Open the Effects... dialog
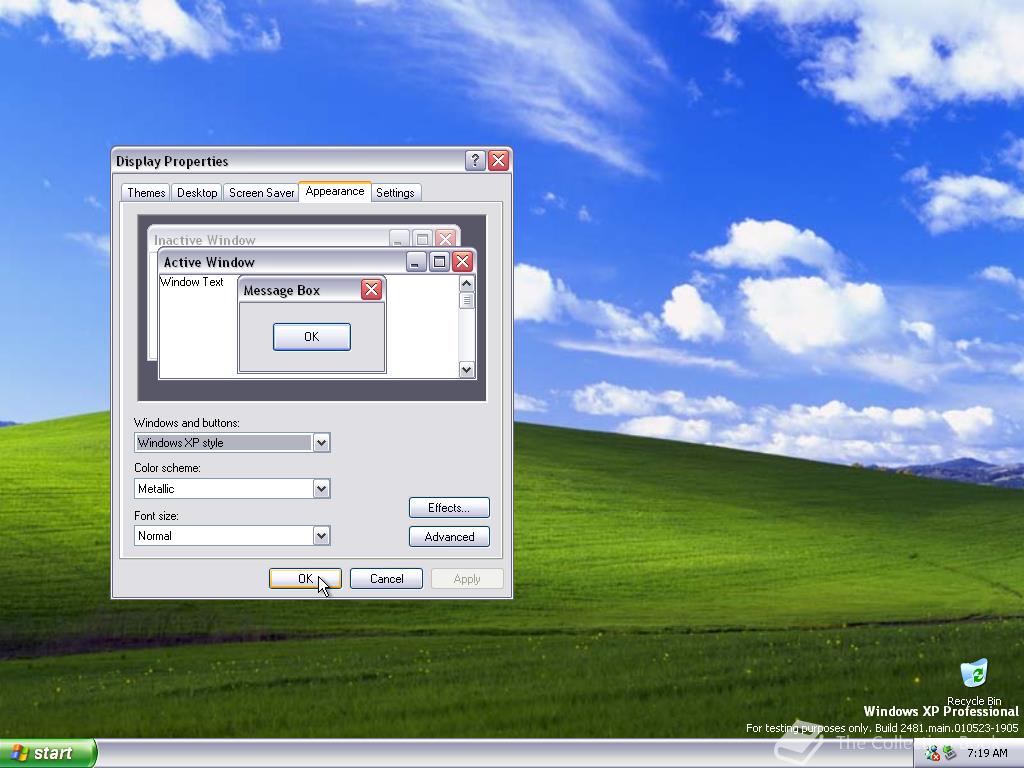Image resolution: width=1024 pixels, height=768 pixels. pyautogui.click(x=449, y=507)
